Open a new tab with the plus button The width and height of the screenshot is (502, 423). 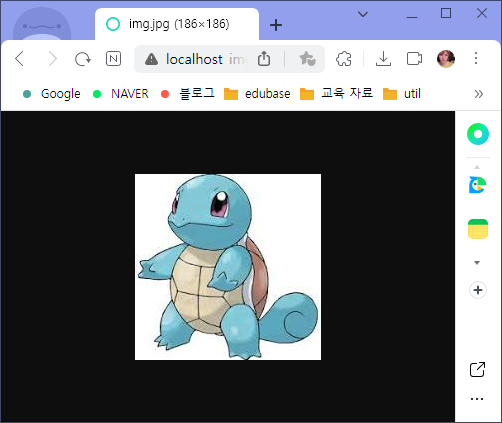click(276, 25)
